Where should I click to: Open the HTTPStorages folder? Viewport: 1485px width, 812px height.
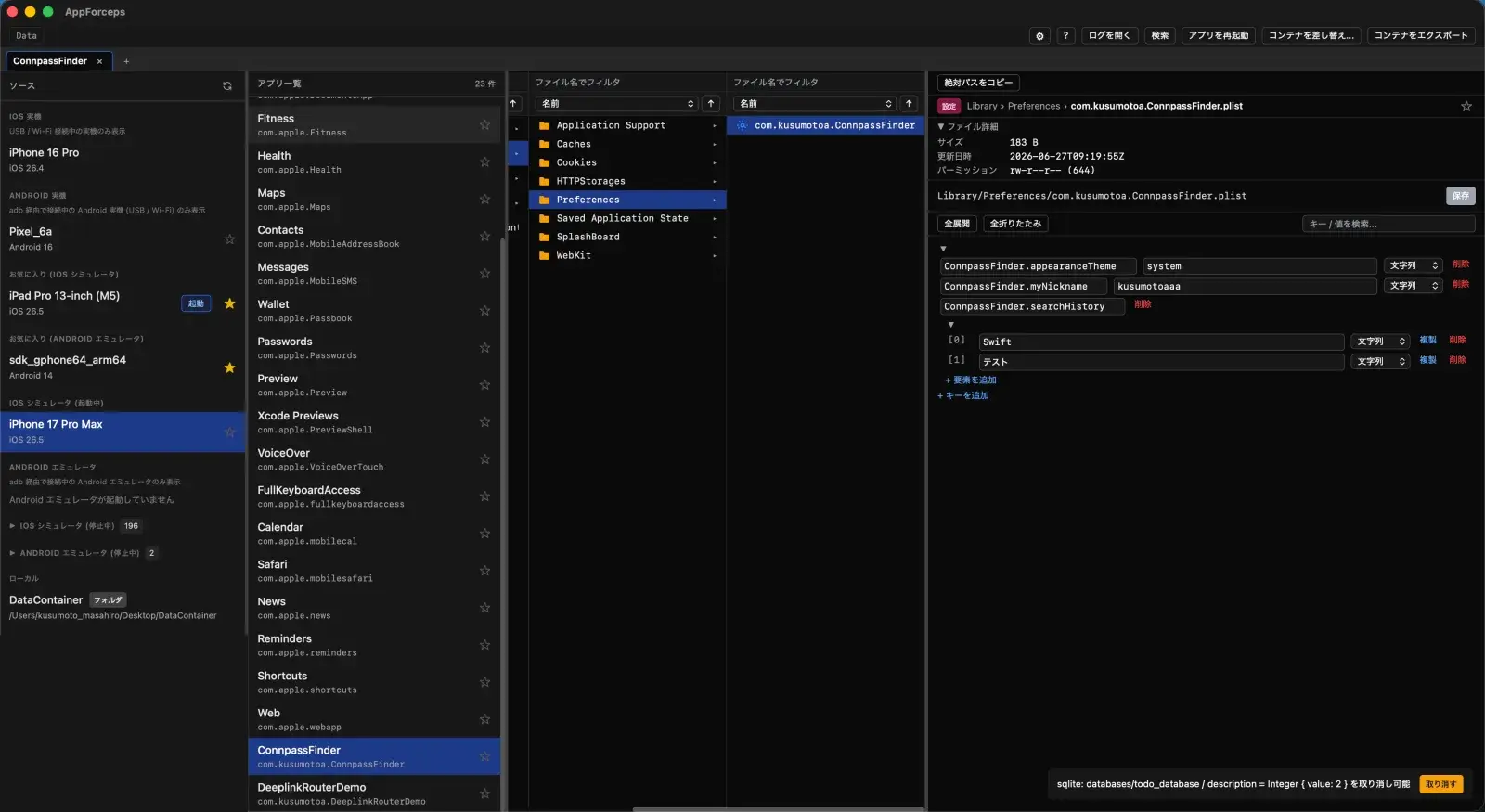point(627,181)
